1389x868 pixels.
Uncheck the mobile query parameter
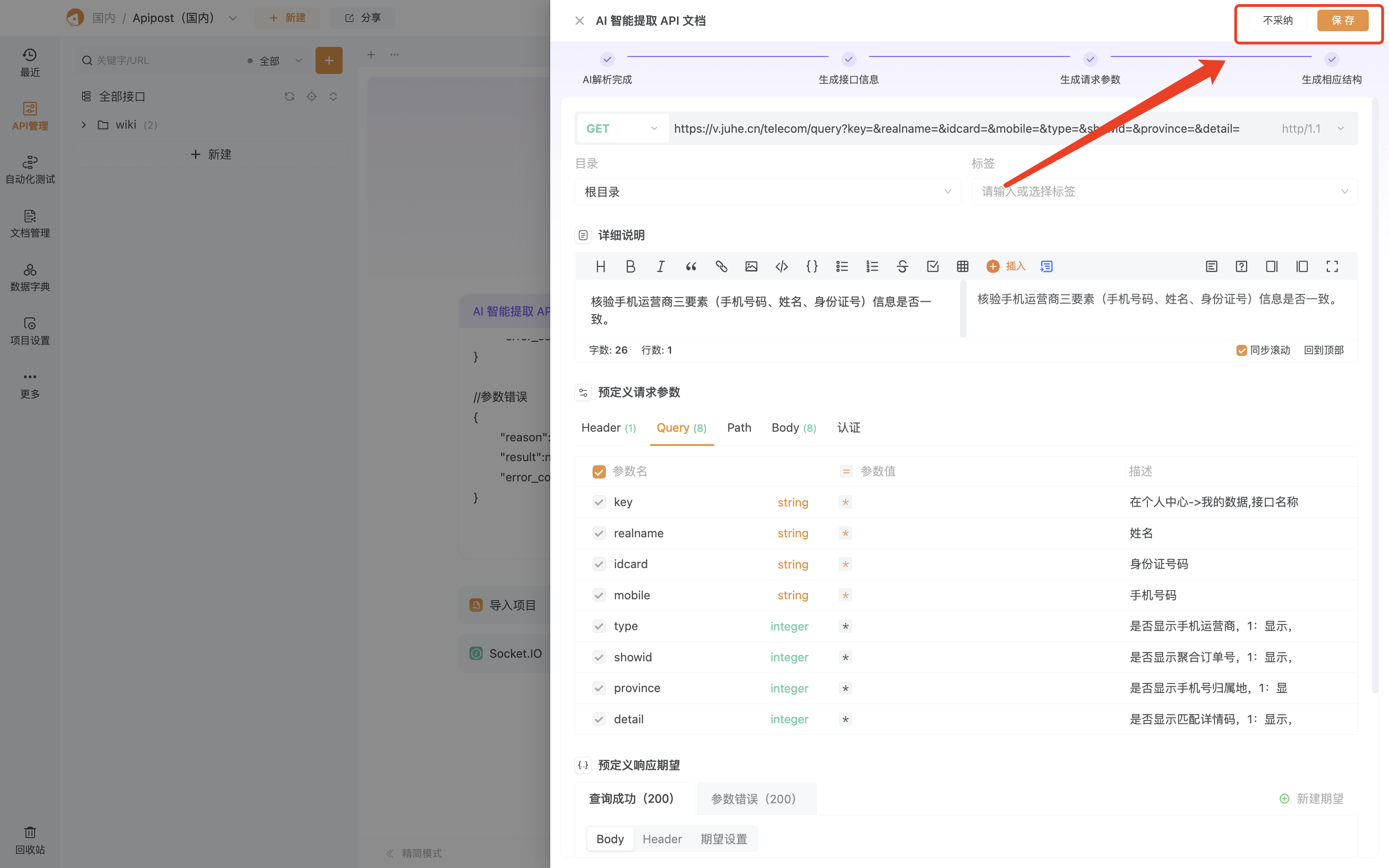pyautogui.click(x=599, y=595)
